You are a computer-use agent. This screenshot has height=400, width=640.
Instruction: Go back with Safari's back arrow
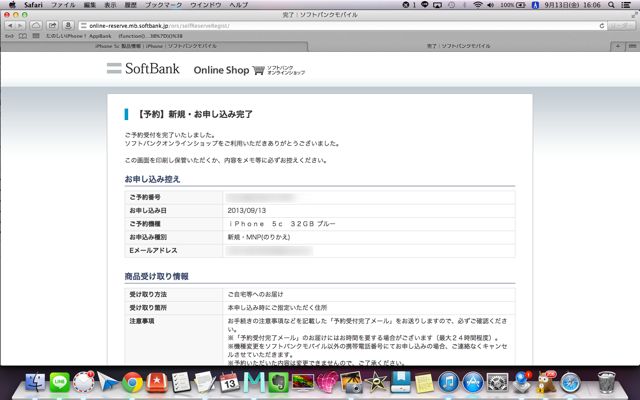pos(10,26)
